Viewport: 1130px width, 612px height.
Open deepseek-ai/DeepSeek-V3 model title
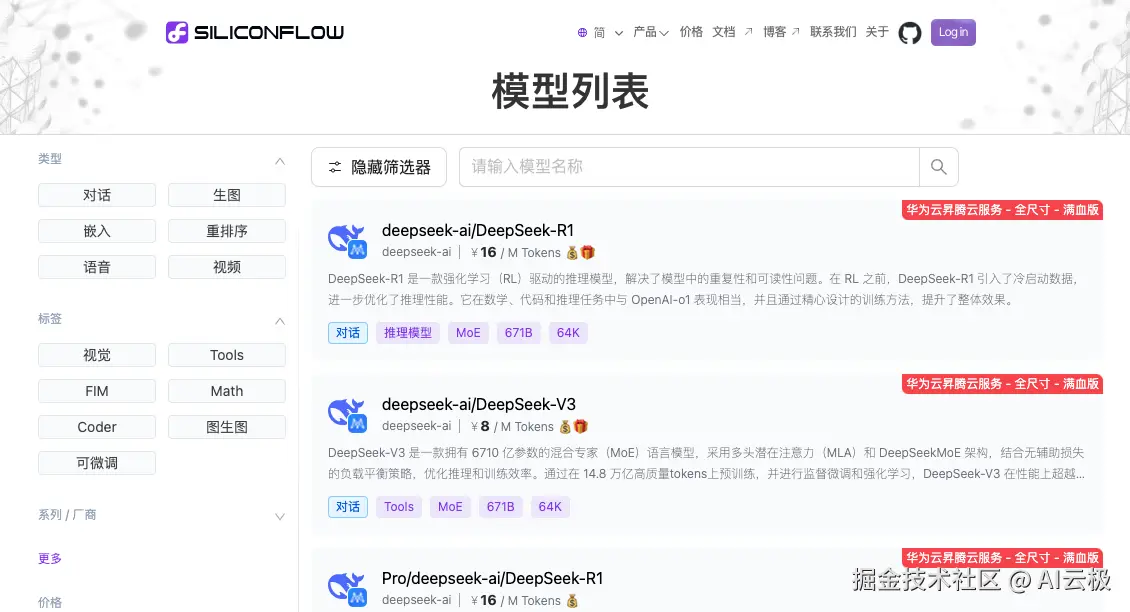[479, 404]
